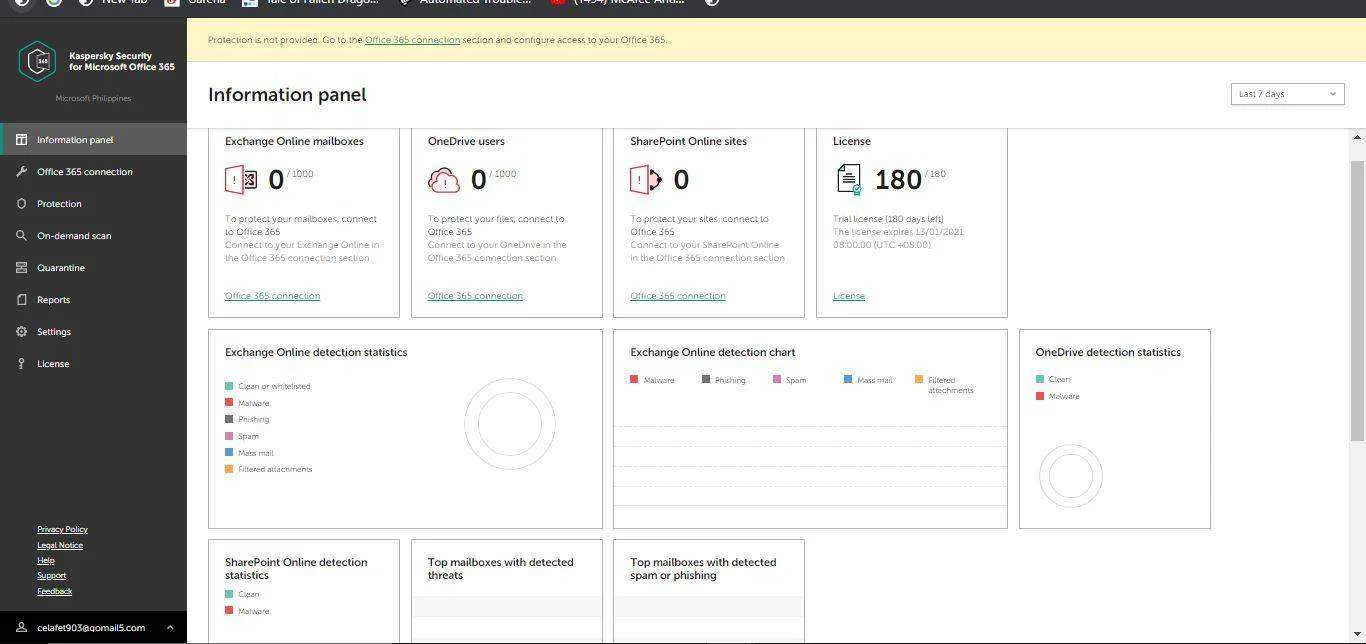The image size is (1366, 644).
Task: Click Malware red swatch in Exchange detection chart
Action: coord(634,380)
